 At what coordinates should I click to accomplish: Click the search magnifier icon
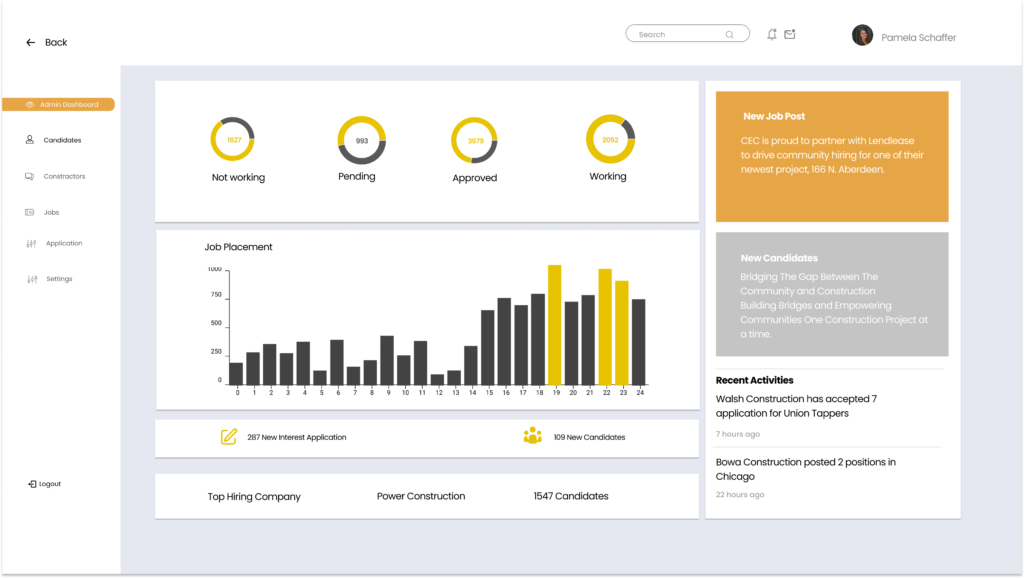pos(729,35)
